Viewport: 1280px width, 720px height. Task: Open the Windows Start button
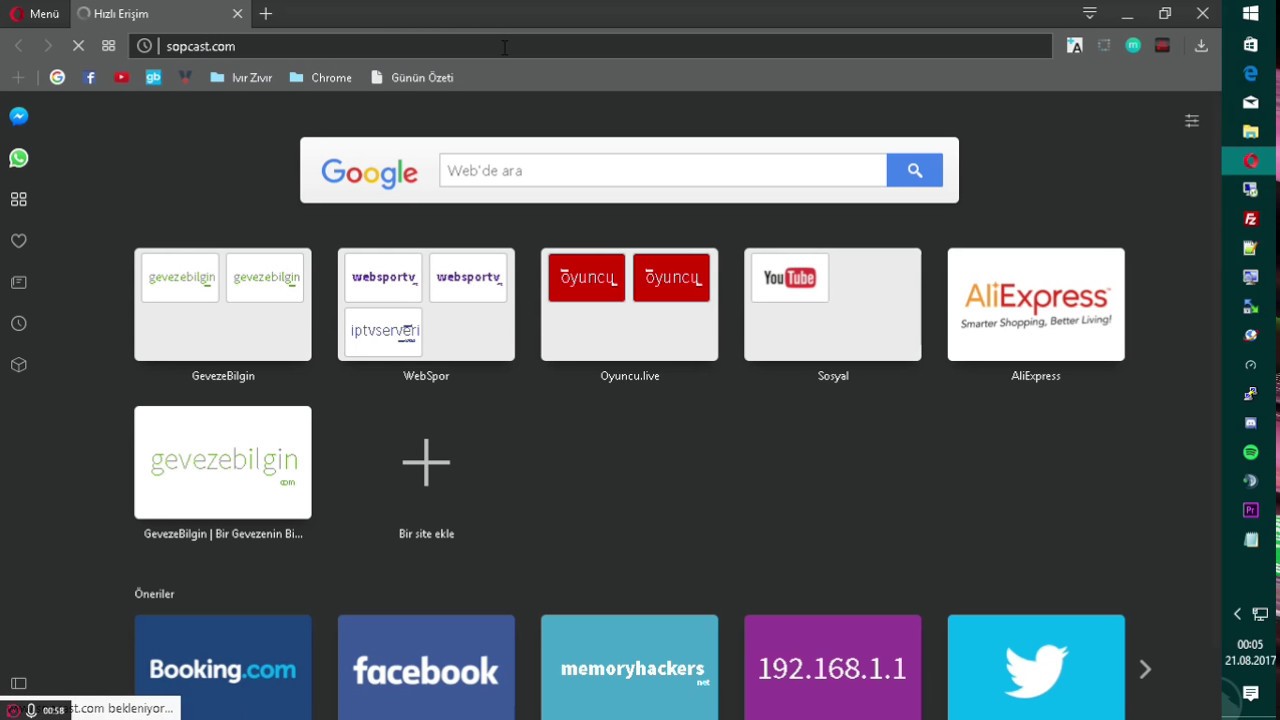tap(1250, 14)
